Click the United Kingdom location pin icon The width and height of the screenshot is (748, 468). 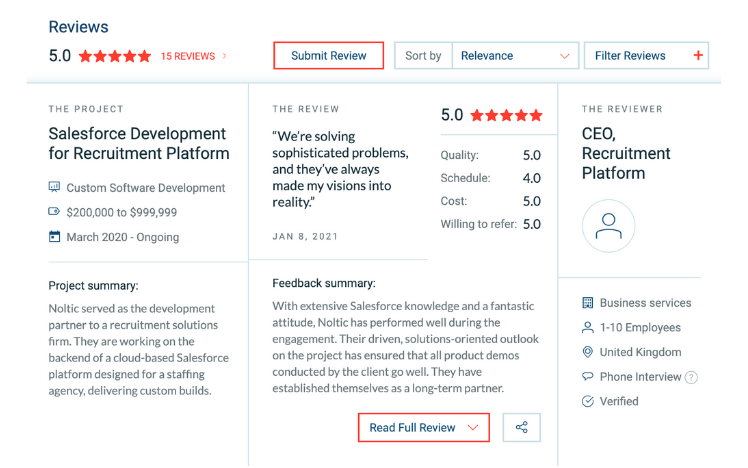(x=588, y=352)
